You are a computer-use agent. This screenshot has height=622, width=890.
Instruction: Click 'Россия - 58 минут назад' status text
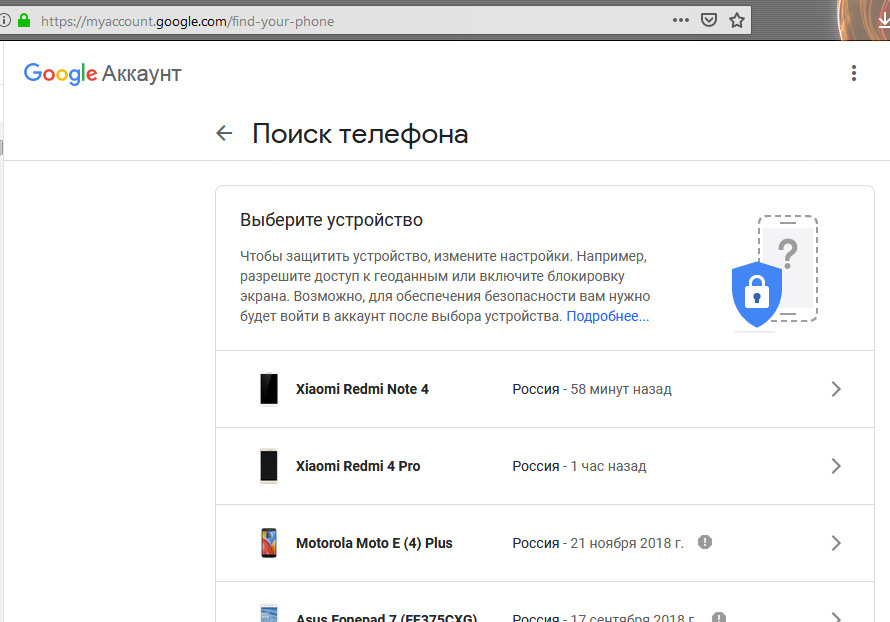592,389
